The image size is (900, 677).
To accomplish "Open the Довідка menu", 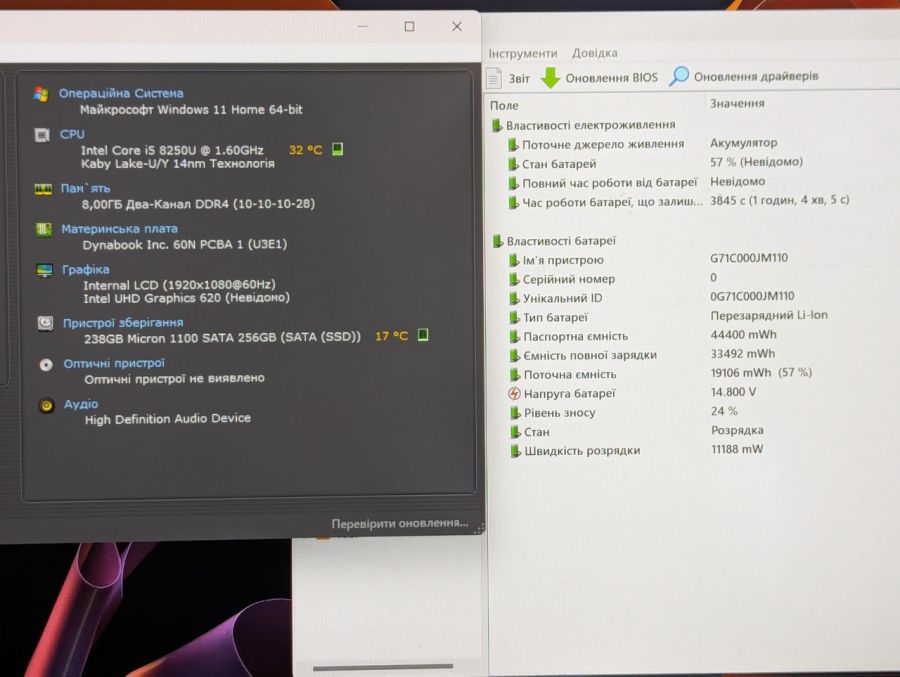I will click(x=595, y=53).
